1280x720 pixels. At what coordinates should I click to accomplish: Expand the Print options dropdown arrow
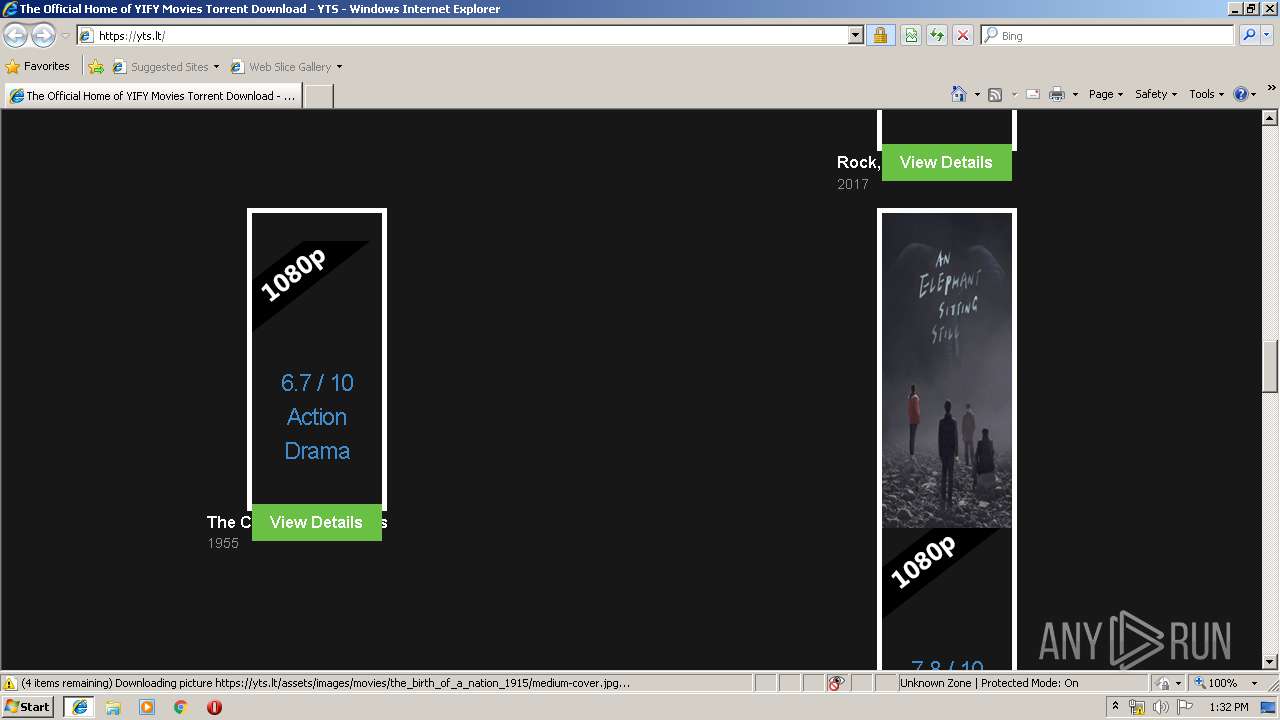(x=1075, y=94)
